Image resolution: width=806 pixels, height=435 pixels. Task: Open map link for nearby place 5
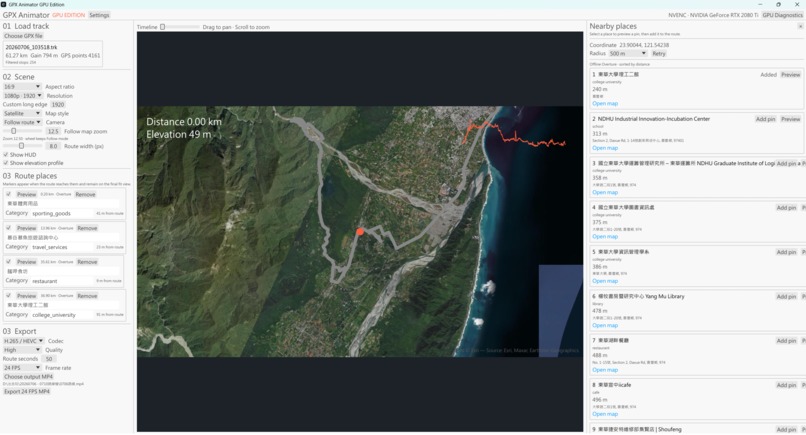(x=605, y=281)
